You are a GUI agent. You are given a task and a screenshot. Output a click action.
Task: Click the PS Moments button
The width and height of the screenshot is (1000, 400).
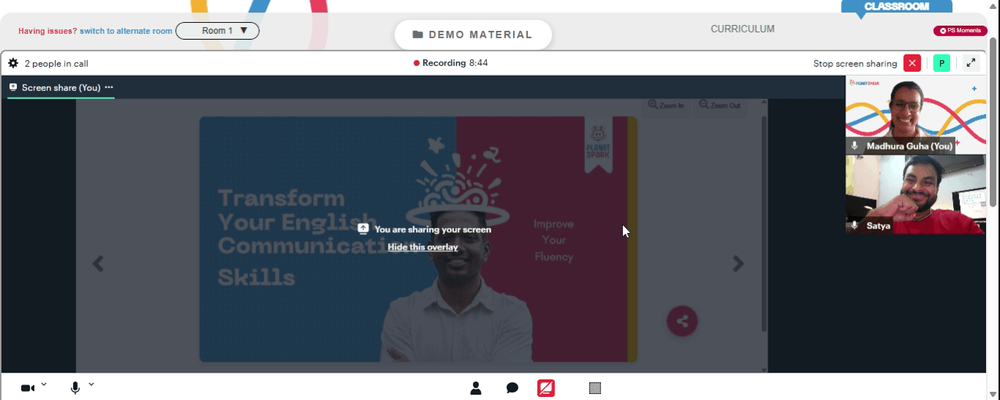960,31
